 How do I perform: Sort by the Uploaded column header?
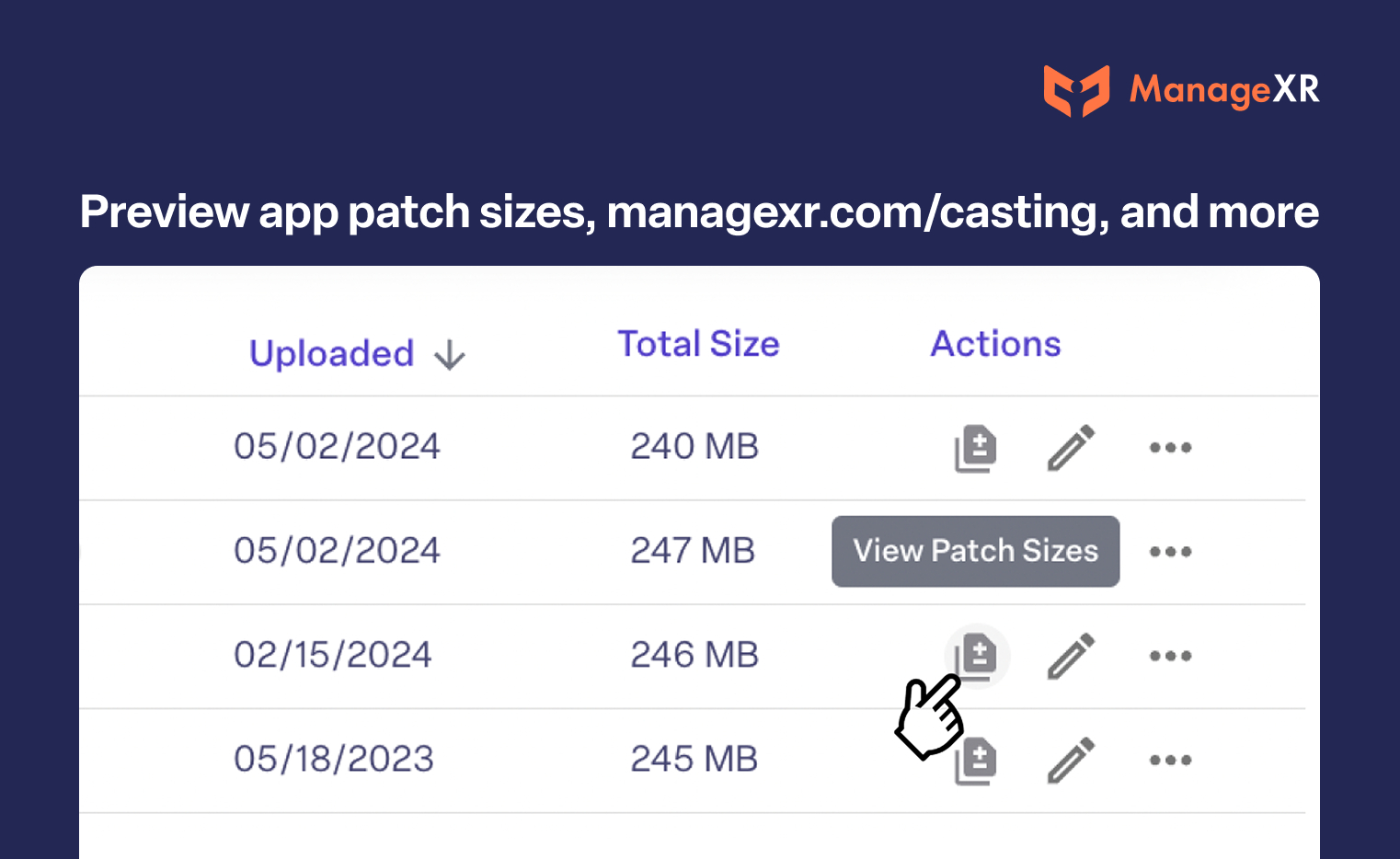pyautogui.click(x=331, y=354)
